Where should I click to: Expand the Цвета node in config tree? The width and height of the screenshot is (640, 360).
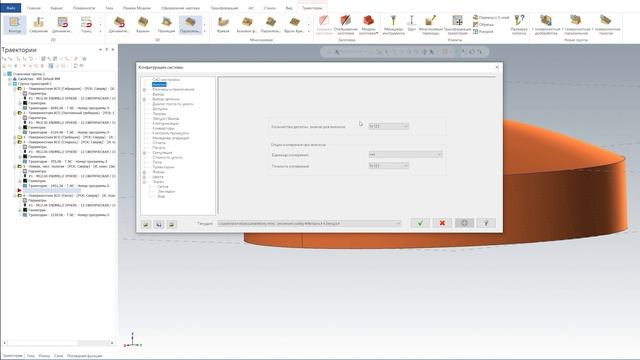tap(144, 177)
